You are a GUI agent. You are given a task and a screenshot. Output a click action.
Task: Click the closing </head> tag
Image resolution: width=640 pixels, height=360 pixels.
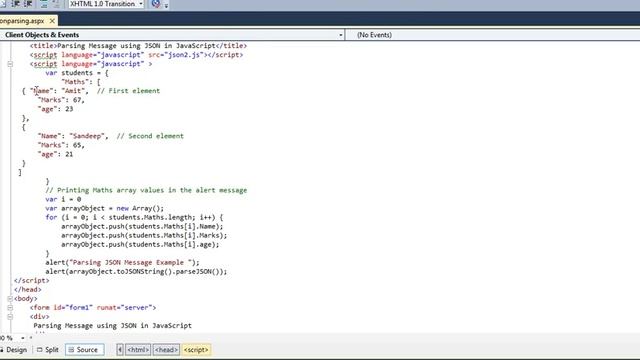point(27,289)
